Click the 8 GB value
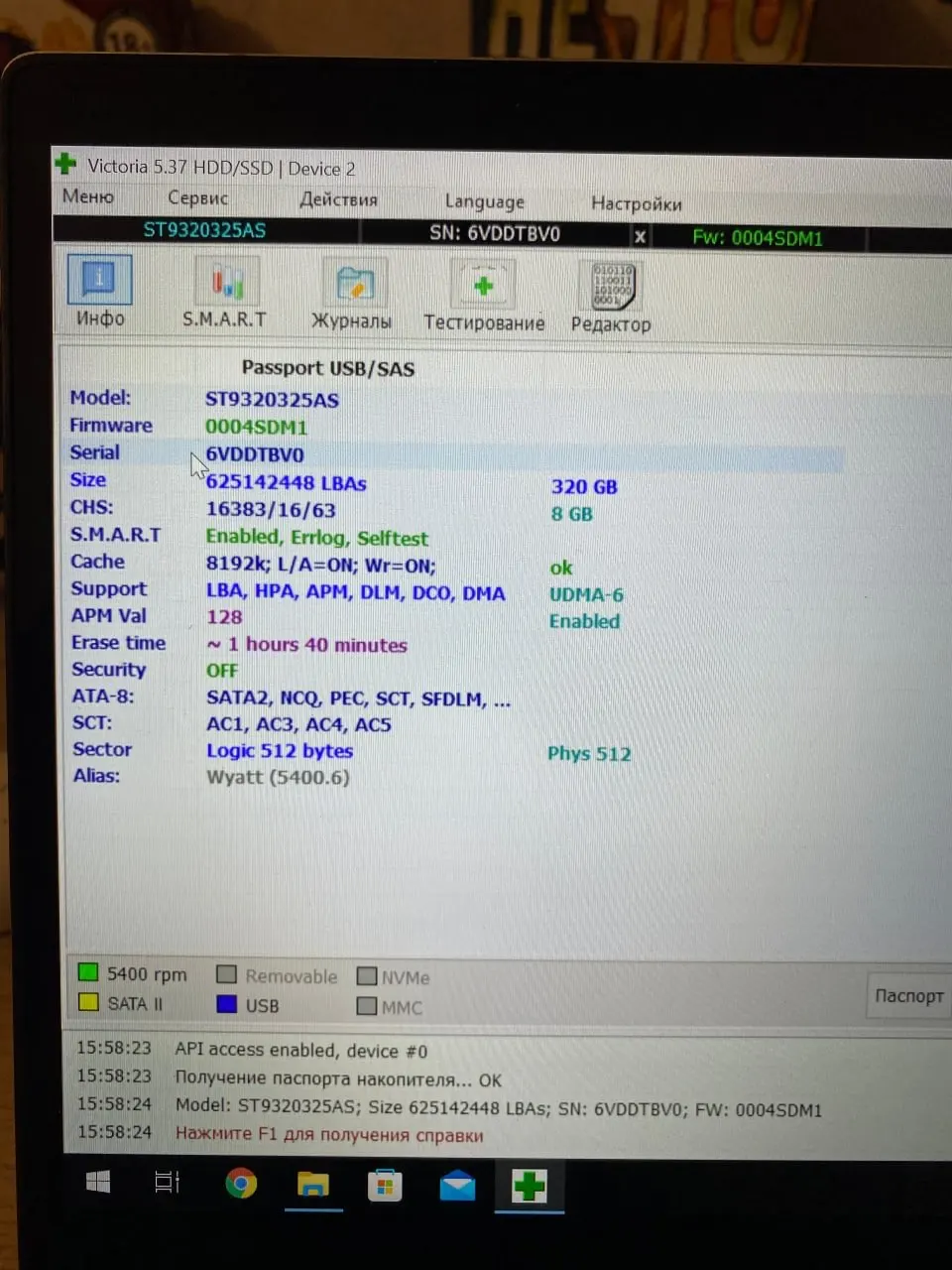This screenshot has height=1270, width=952. coord(571,514)
